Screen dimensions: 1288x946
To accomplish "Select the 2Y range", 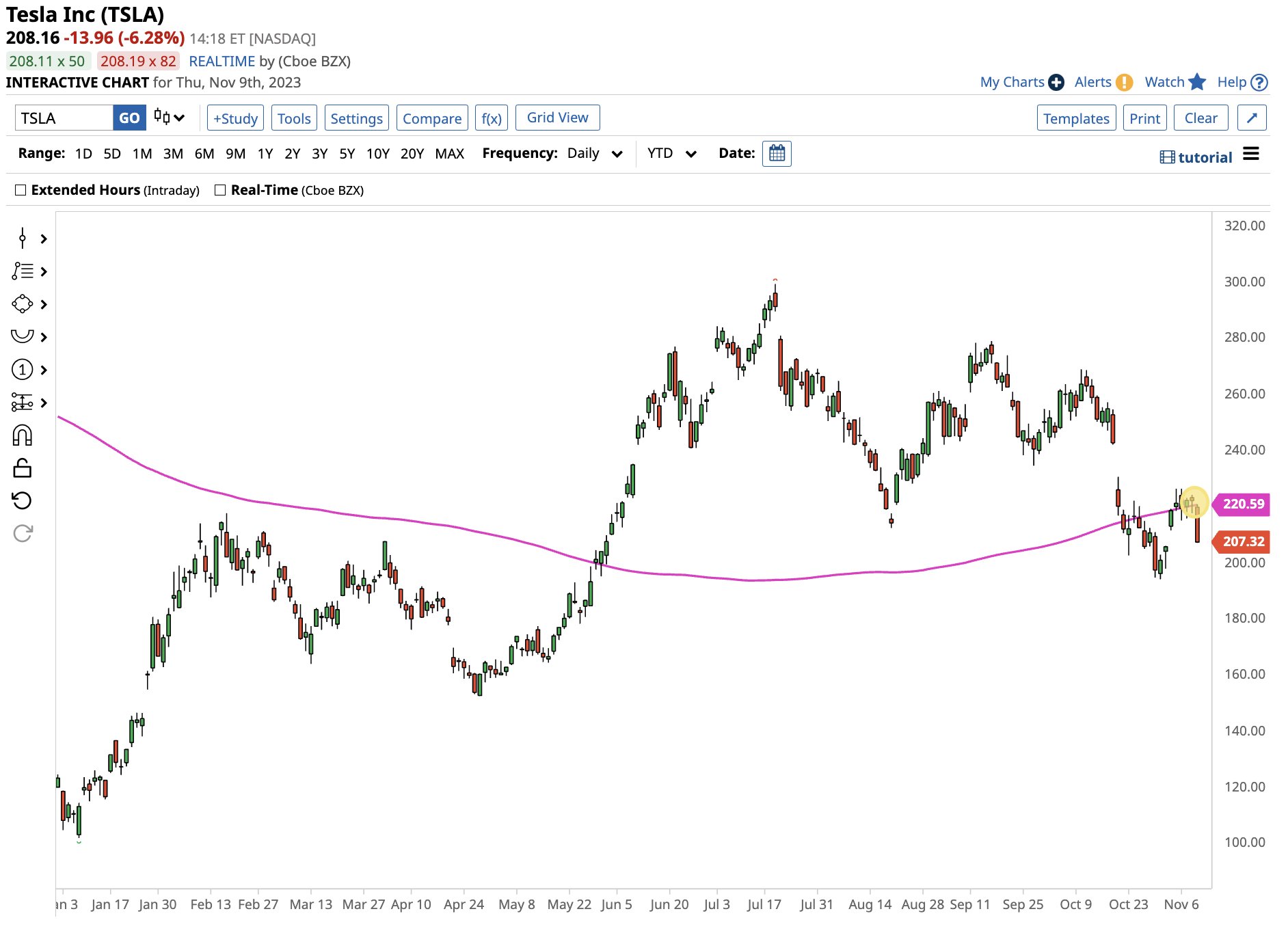I will point(293,153).
